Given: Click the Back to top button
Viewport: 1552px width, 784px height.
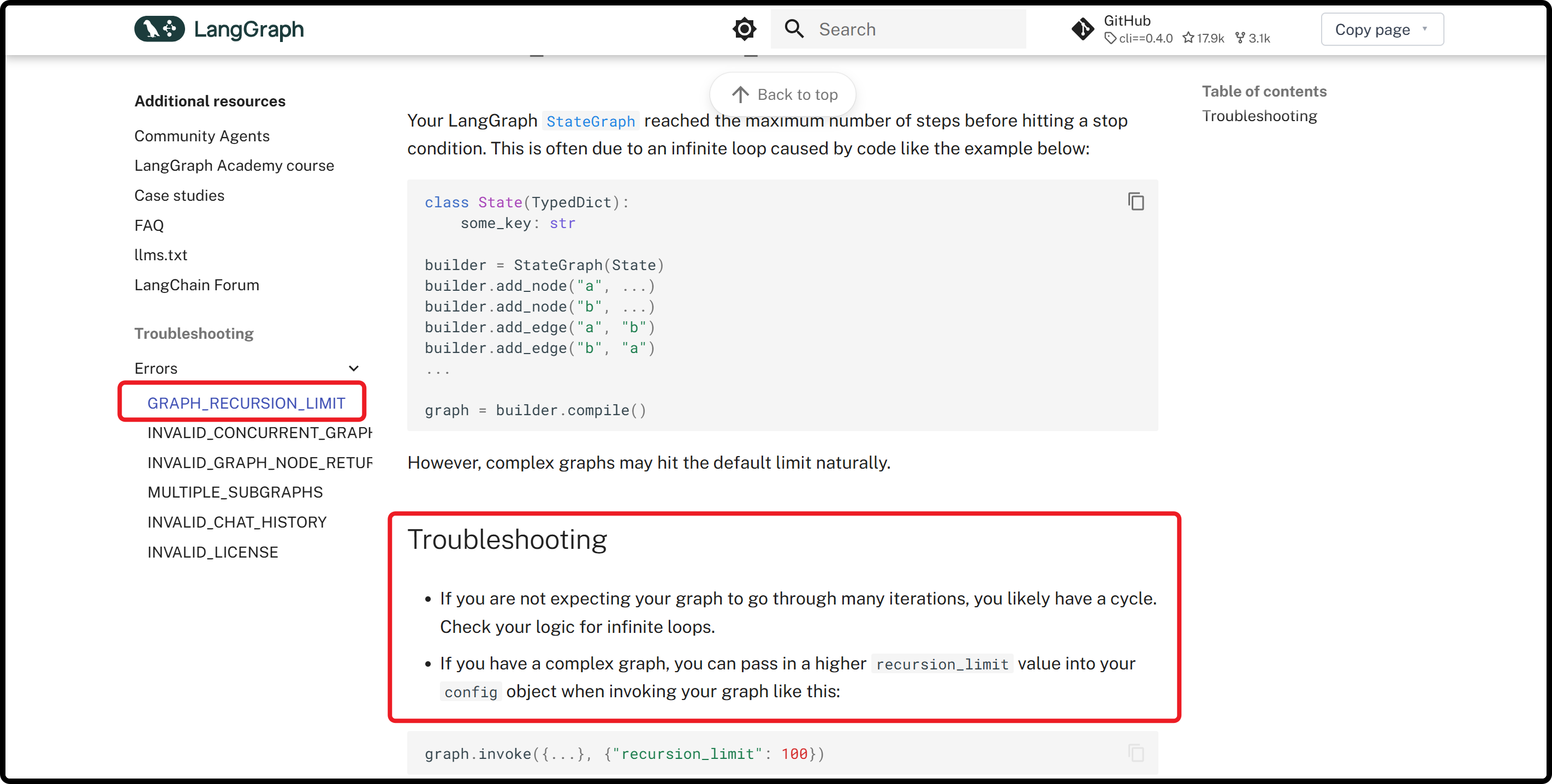Looking at the screenshot, I should pyautogui.click(x=783, y=94).
